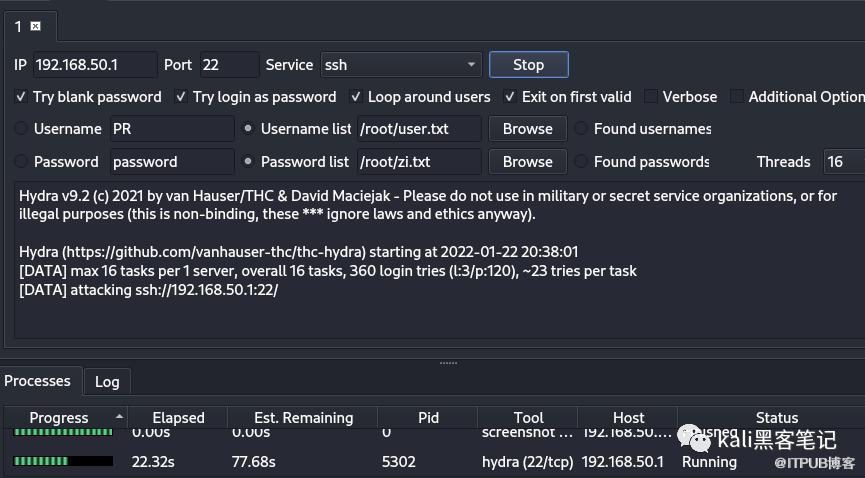The height and width of the screenshot is (478, 865).
Task: Close tab 1 with the x icon
Action: click(36, 26)
